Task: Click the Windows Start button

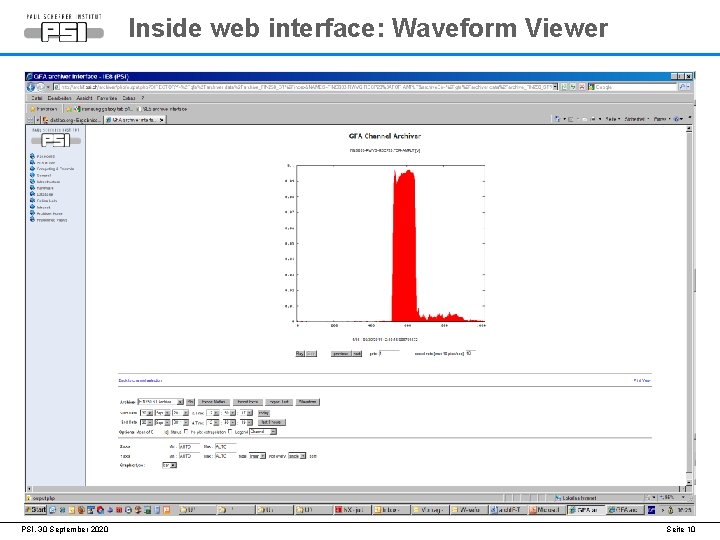Action: click(x=36, y=510)
